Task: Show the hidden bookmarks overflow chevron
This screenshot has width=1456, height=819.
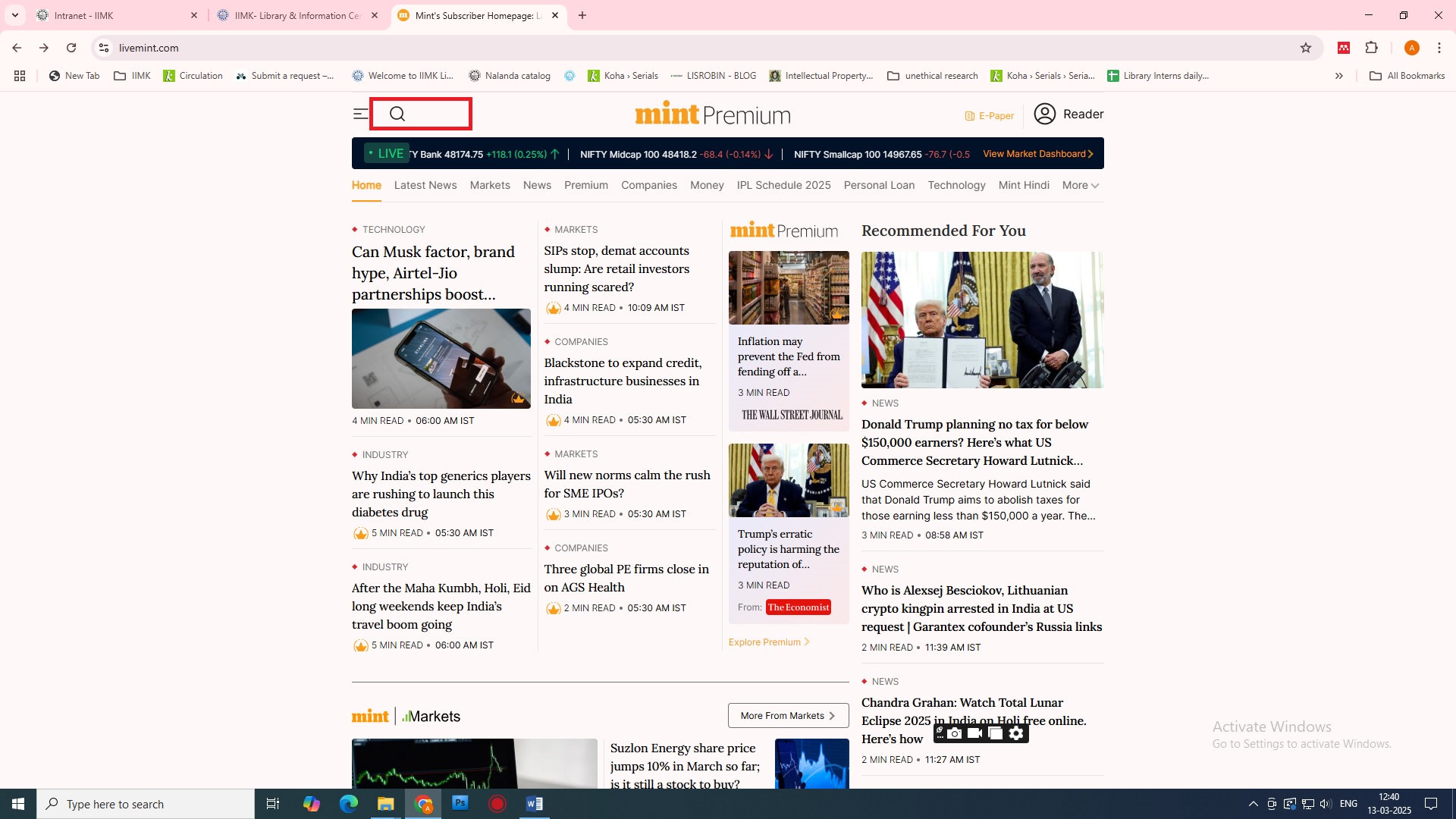Action: pos(1339,76)
